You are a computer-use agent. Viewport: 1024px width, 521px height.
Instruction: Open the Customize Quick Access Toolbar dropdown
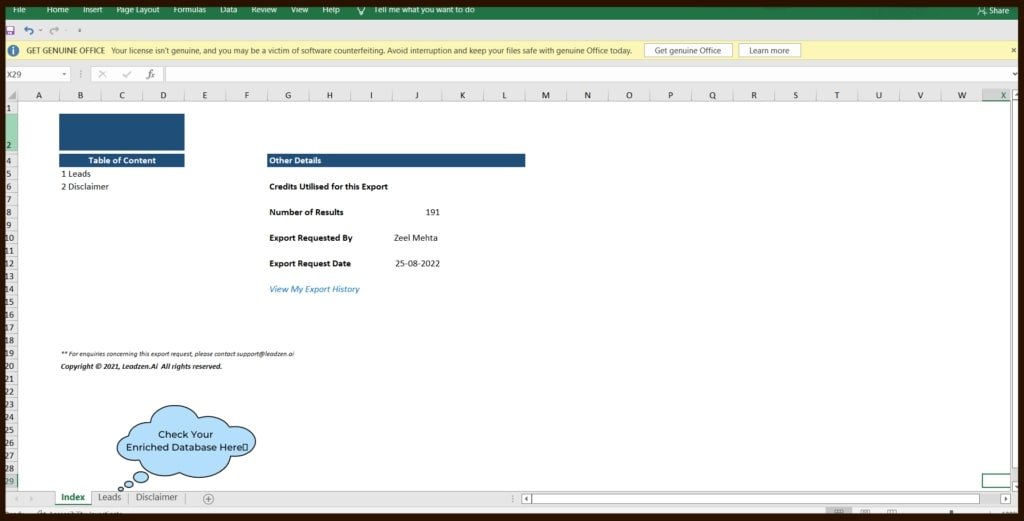pos(80,31)
